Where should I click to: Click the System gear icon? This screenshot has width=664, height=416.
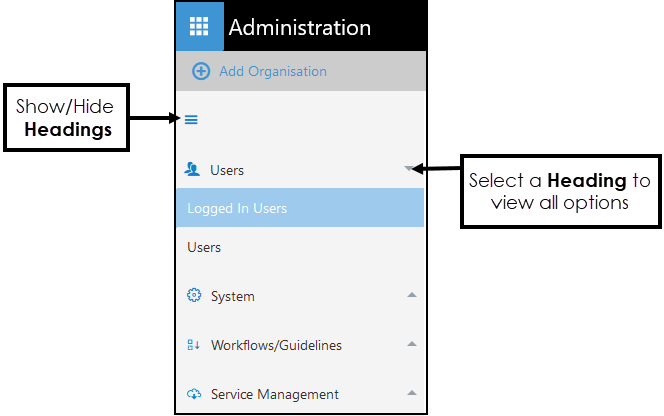coord(194,296)
